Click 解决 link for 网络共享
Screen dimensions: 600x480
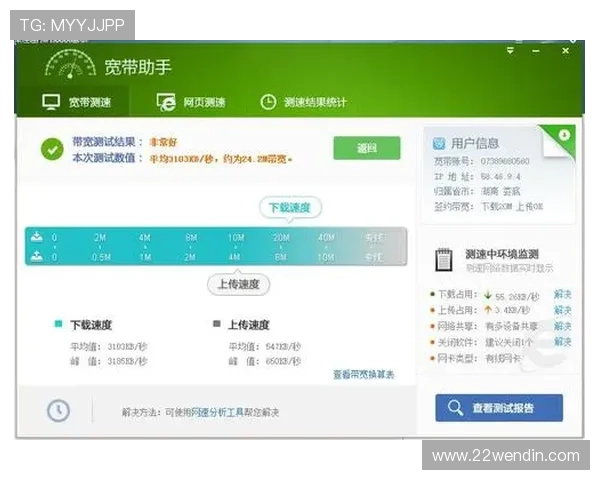click(x=562, y=326)
